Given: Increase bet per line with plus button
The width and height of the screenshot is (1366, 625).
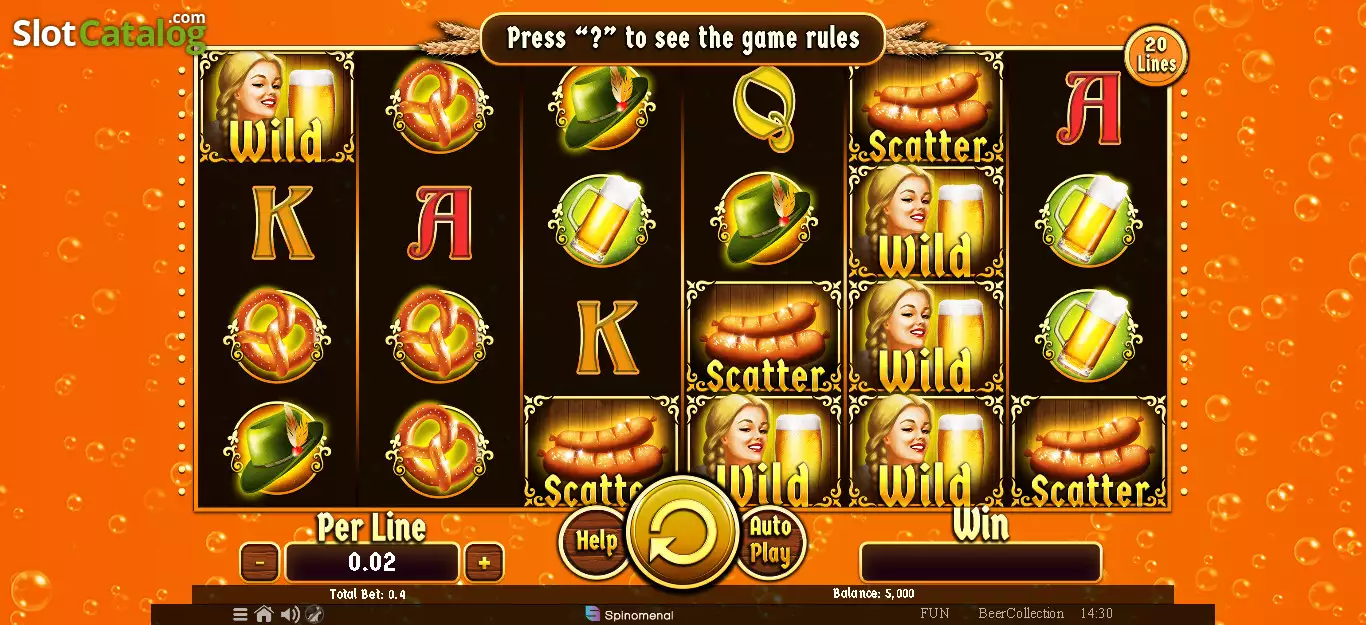Looking at the screenshot, I should (484, 562).
